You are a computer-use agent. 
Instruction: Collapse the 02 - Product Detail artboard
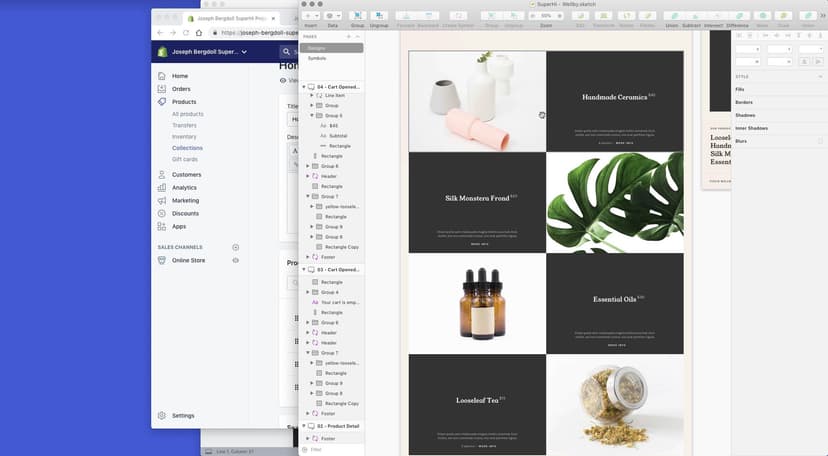point(305,426)
